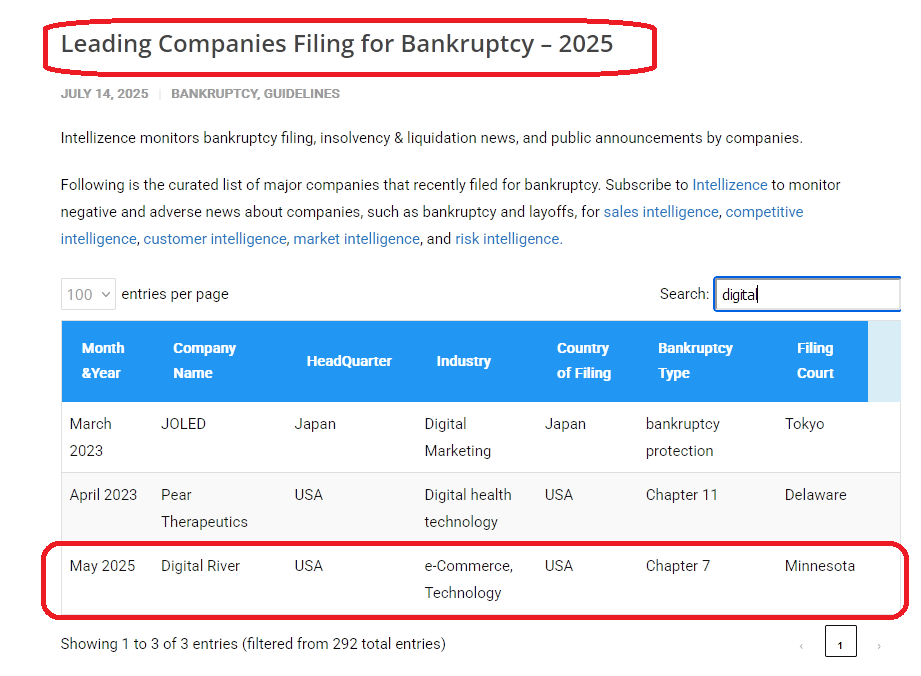
Task: Follow the sales intelligence link
Action: [660, 212]
